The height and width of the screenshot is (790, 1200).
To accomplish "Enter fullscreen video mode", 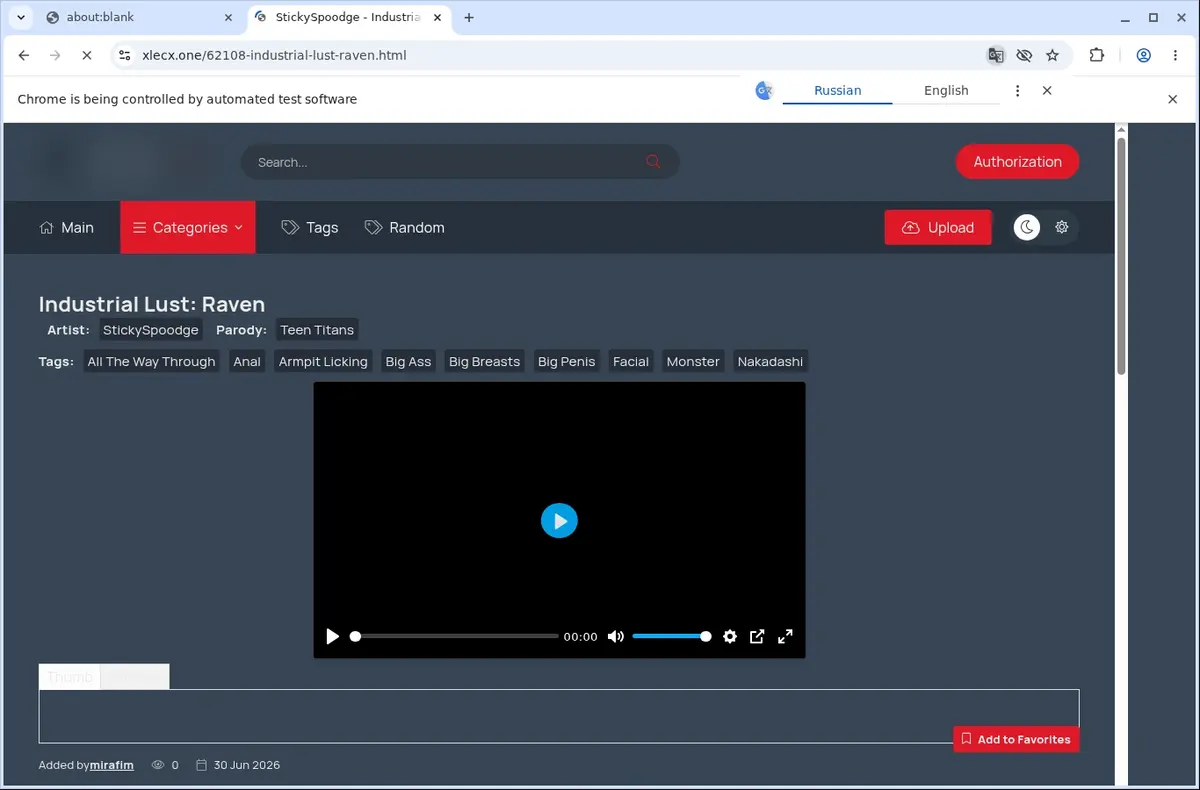I will [786, 637].
